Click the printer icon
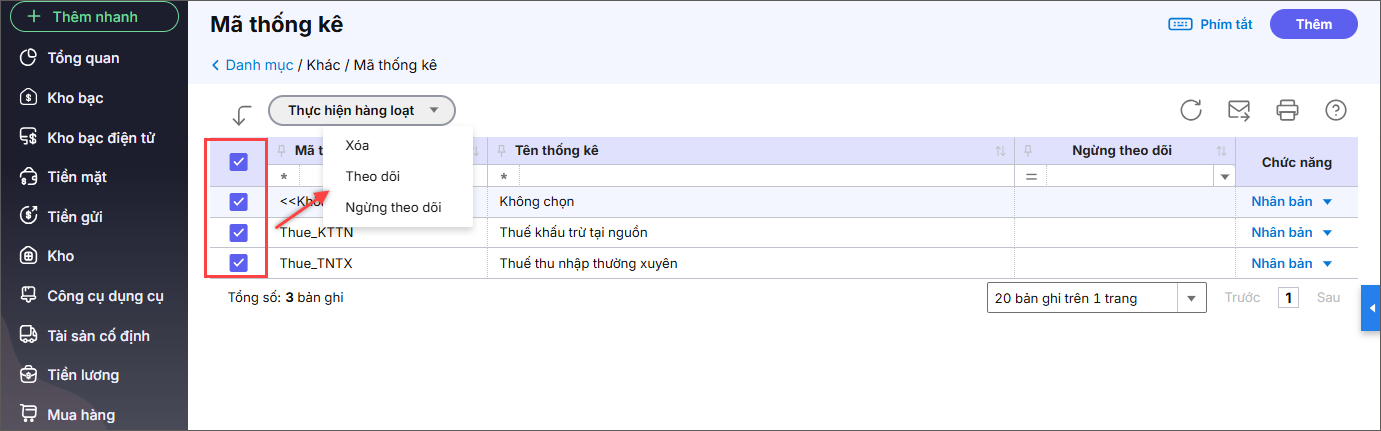Screen dimensions: 1381x431 tap(1287, 110)
